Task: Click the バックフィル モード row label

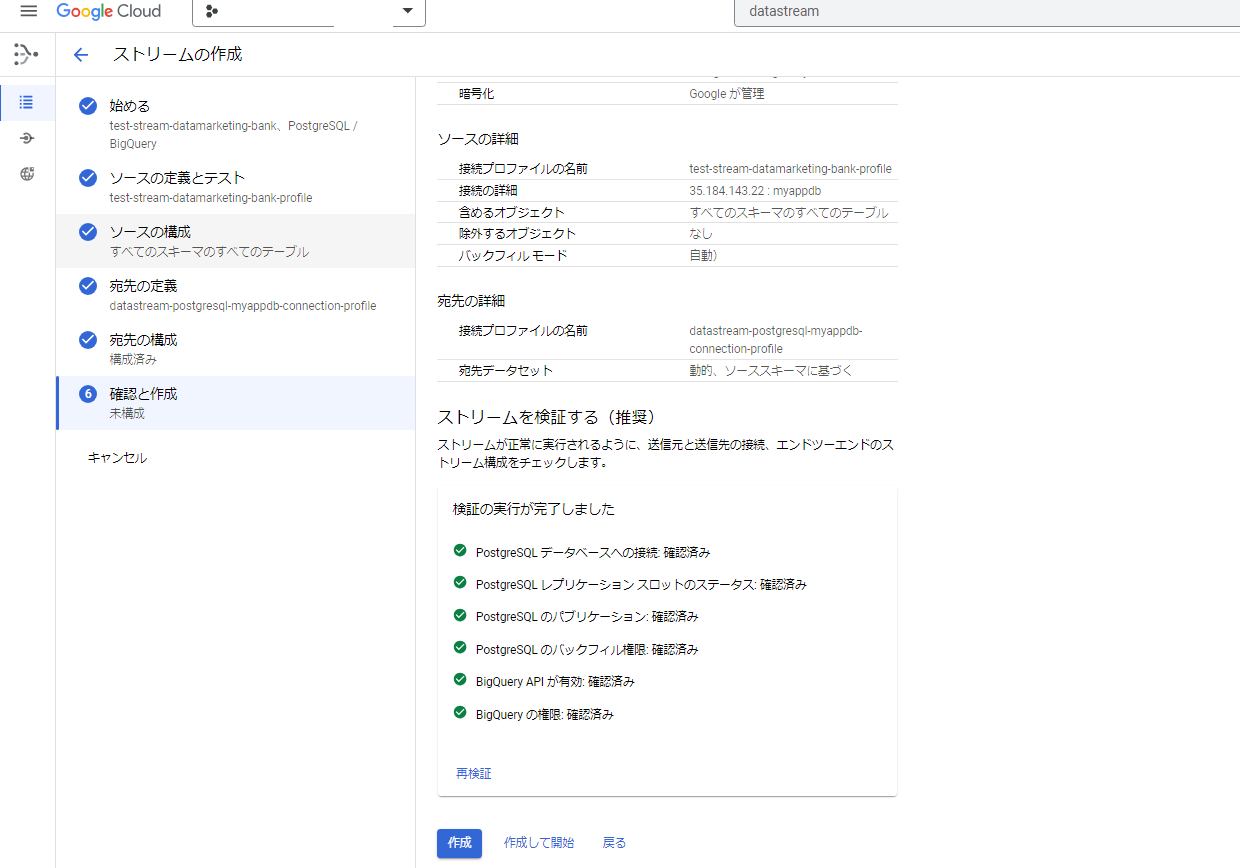Action: [x=512, y=256]
